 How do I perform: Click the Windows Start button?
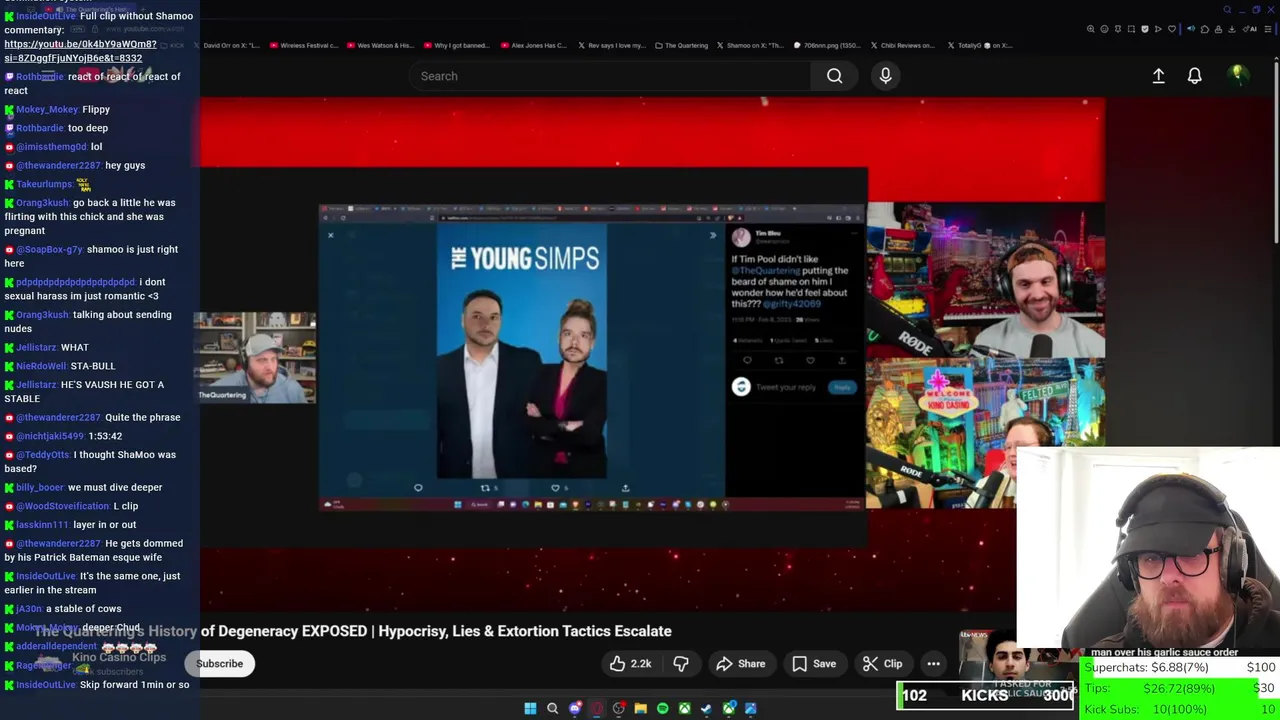tap(530, 708)
